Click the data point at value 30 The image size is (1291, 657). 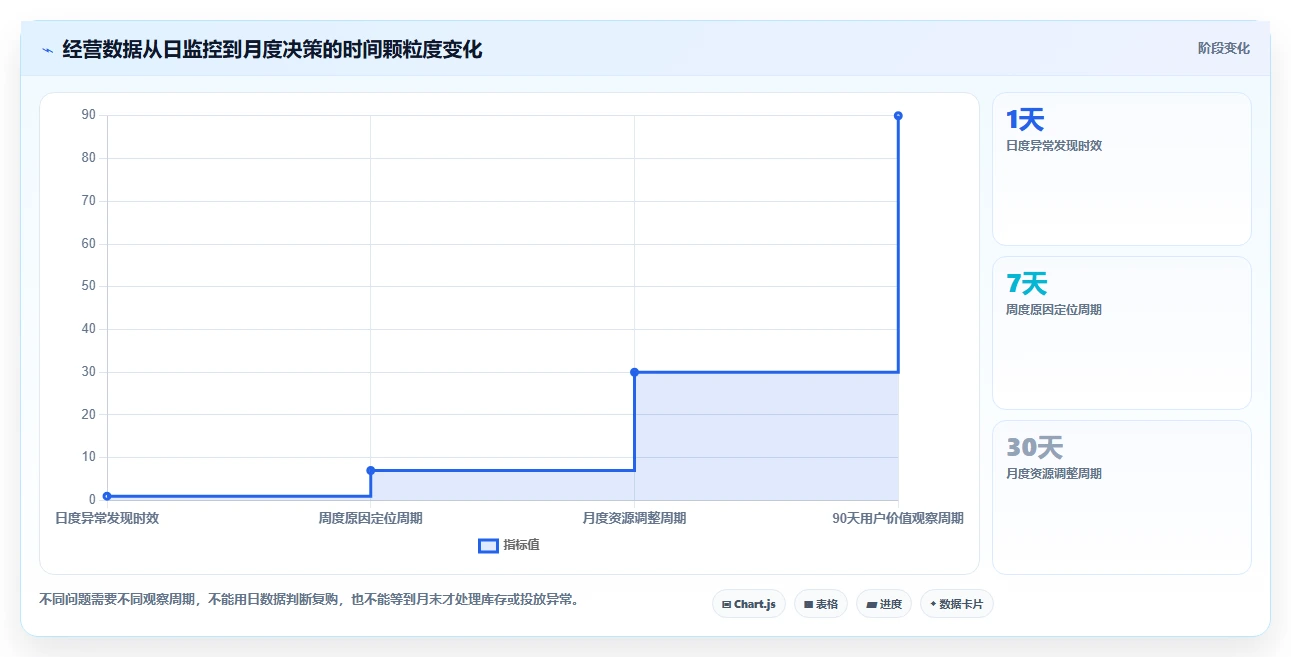pyautogui.click(x=634, y=372)
